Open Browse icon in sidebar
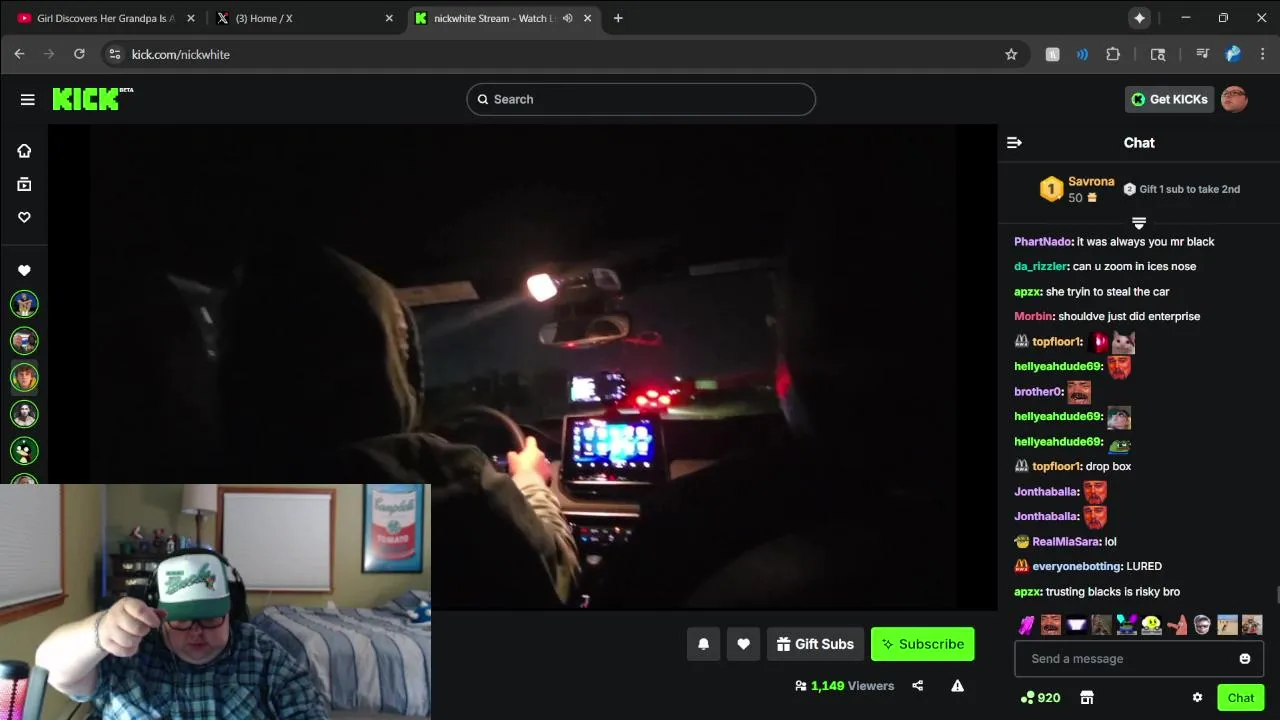This screenshot has height=720, width=1280. tap(24, 184)
